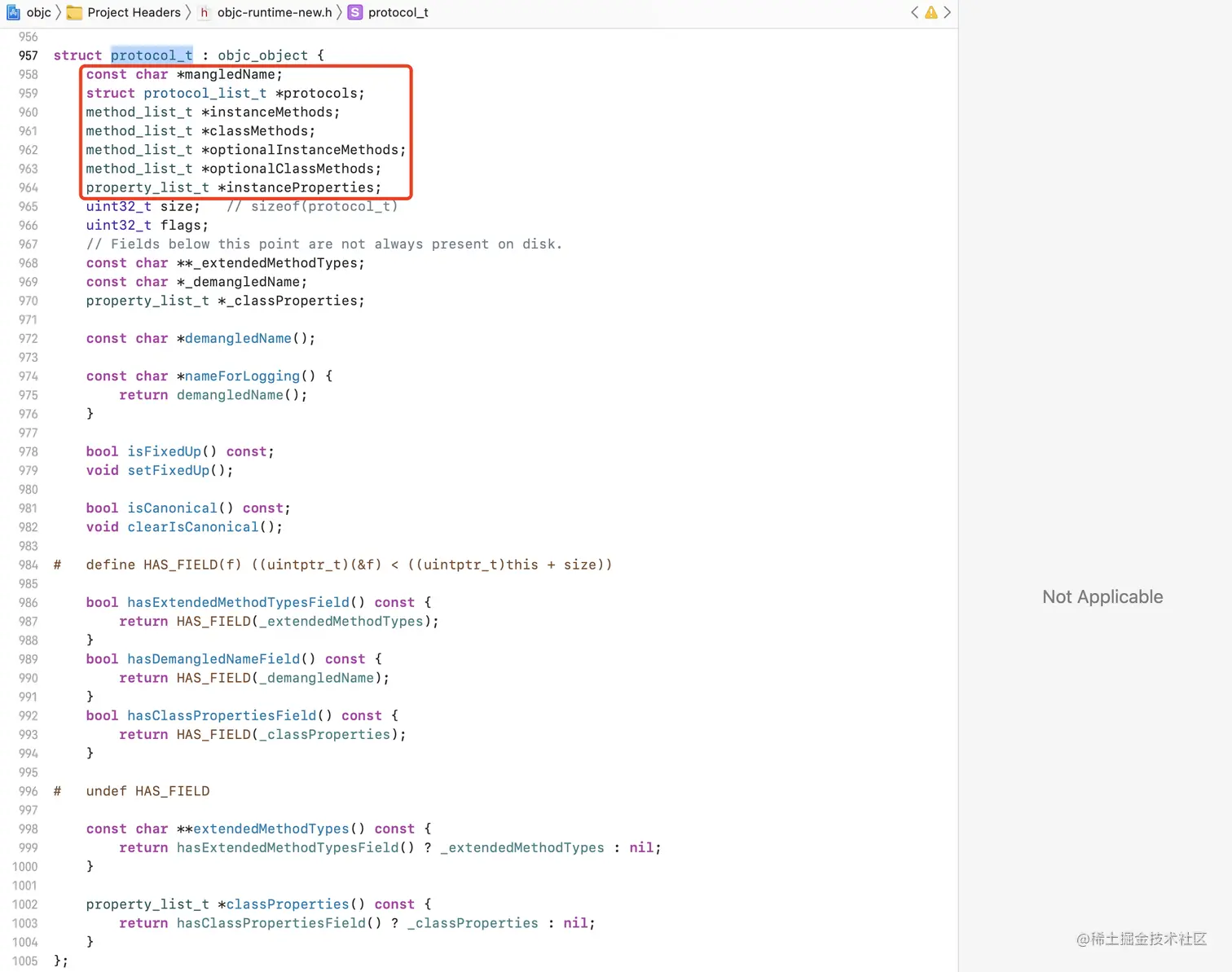Click objc_object base type on line 957
The width and height of the screenshot is (1232, 972).
pyautogui.click(x=262, y=55)
